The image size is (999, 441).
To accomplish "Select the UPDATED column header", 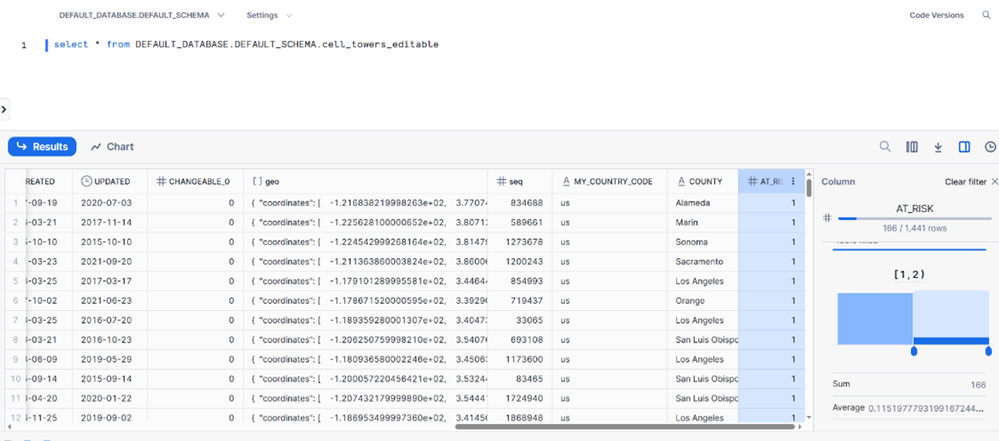I will [110, 181].
